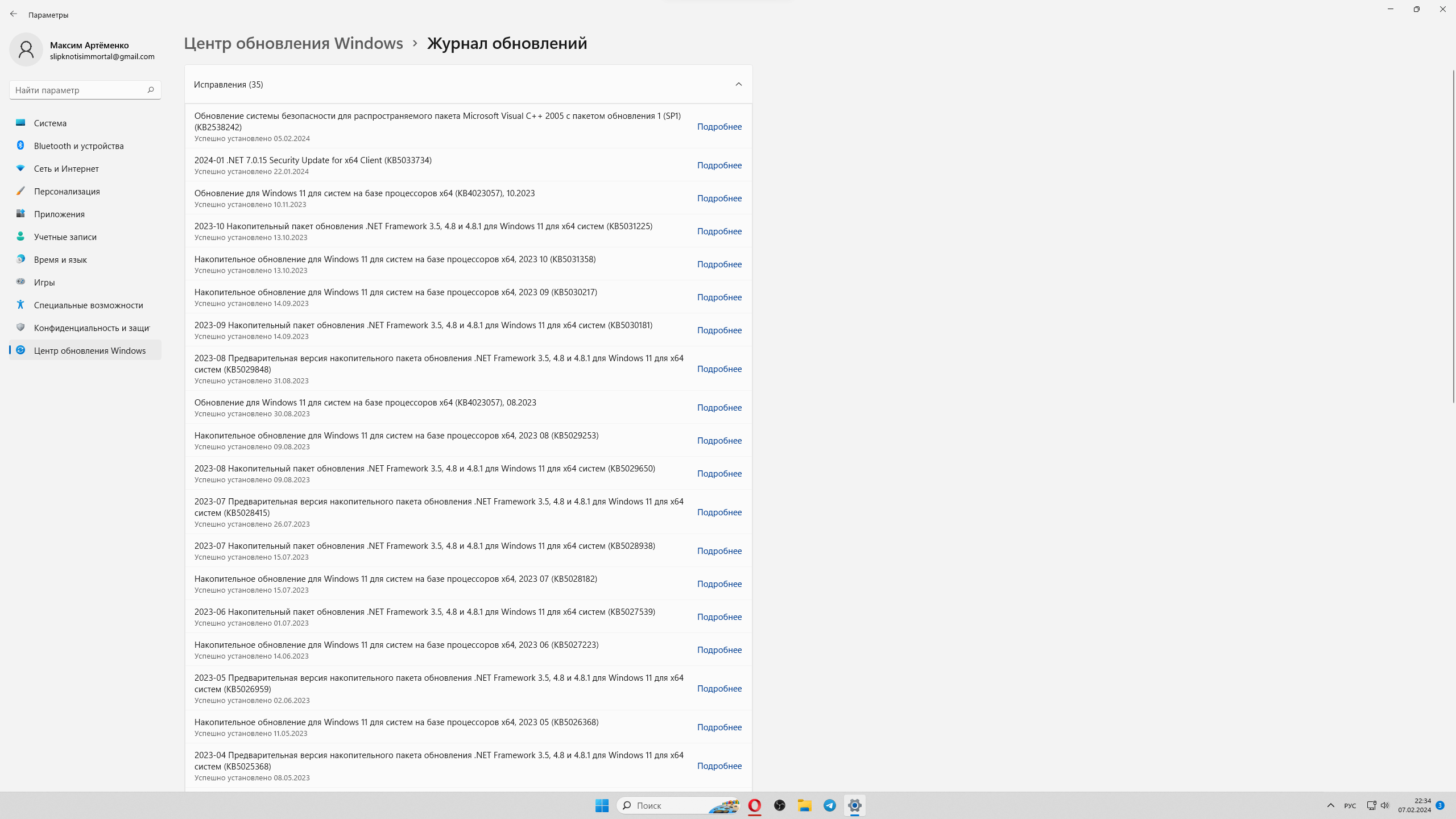This screenshot has height=819, width=1456.
Task: Open File Explorer from the taskbar
Action: click(804, 805)
